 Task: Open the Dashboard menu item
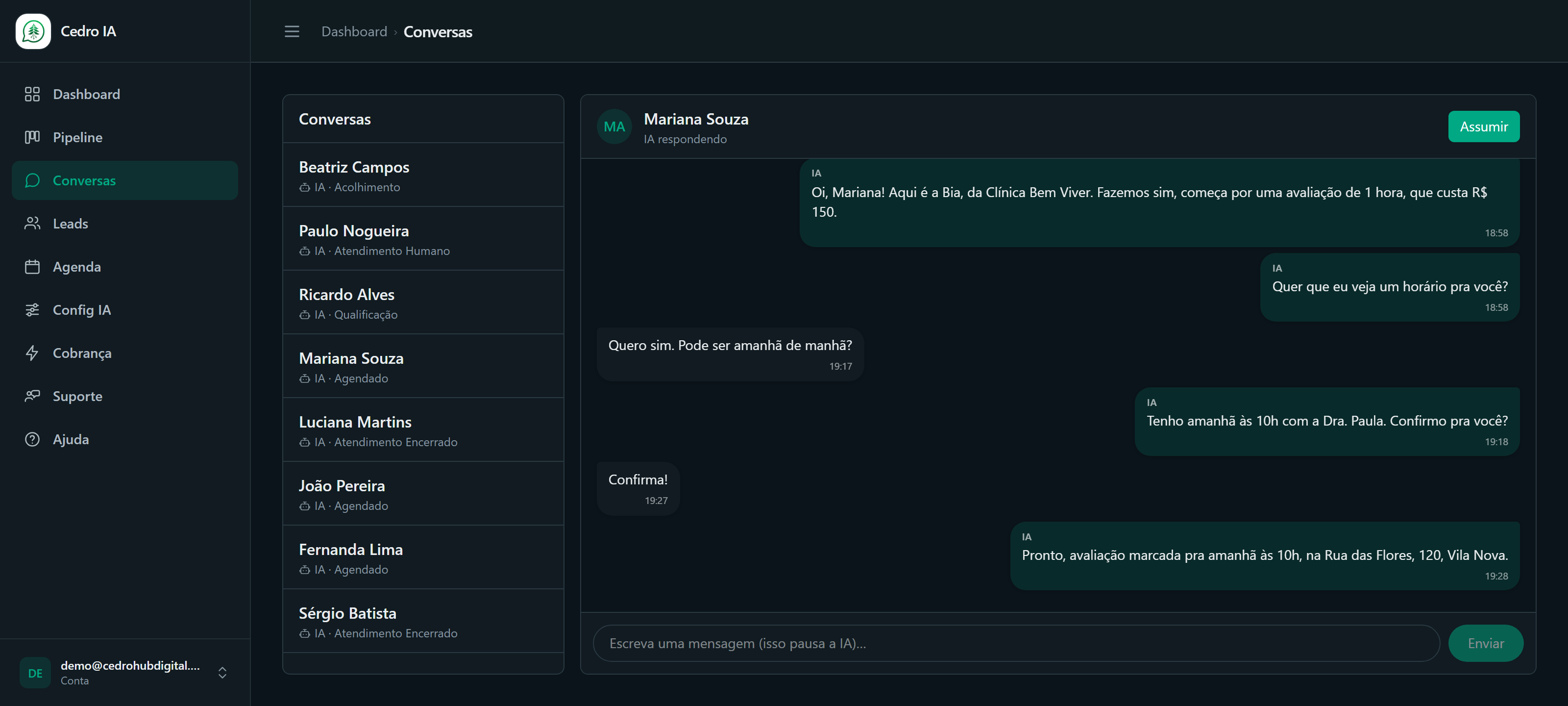pyautogui.click(x=125, y=94)
